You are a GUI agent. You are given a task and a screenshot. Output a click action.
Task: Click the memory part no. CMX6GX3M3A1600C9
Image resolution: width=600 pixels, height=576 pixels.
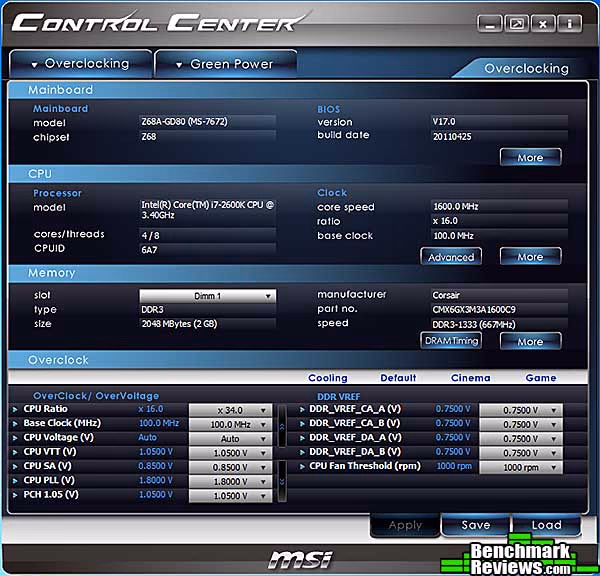(499, 309)
